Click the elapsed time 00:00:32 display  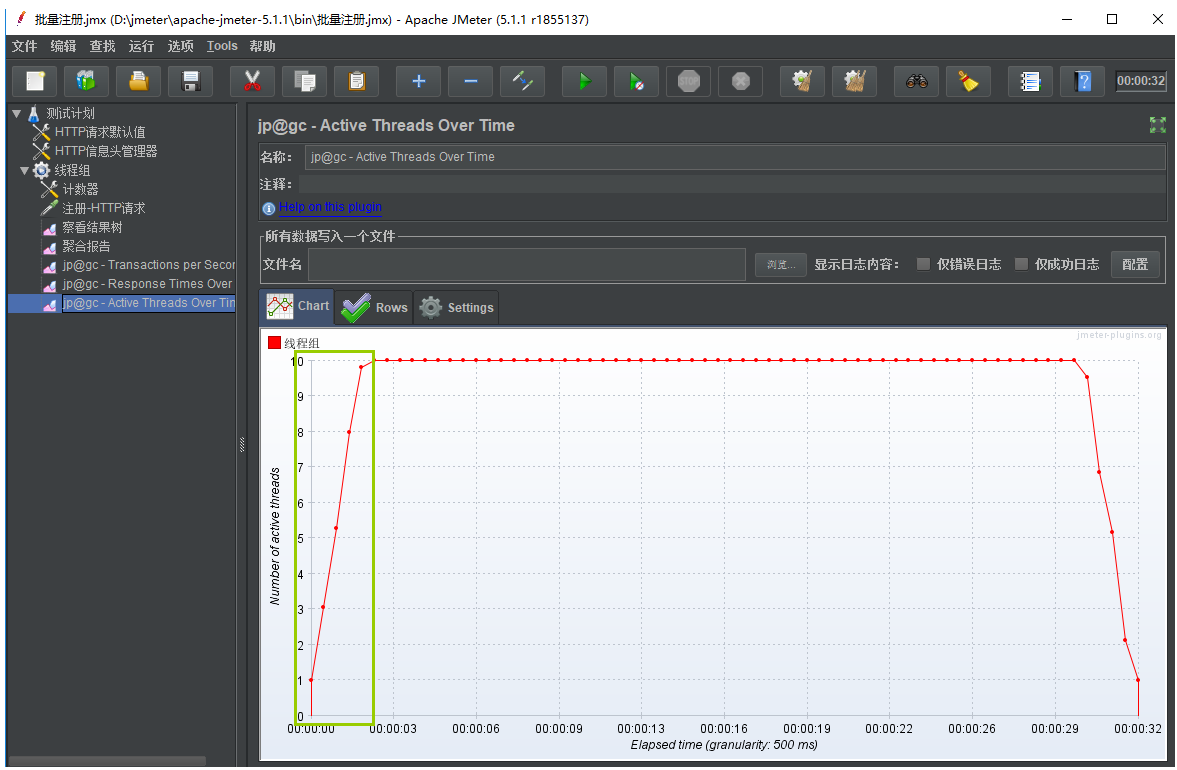tap(1140, 81)
